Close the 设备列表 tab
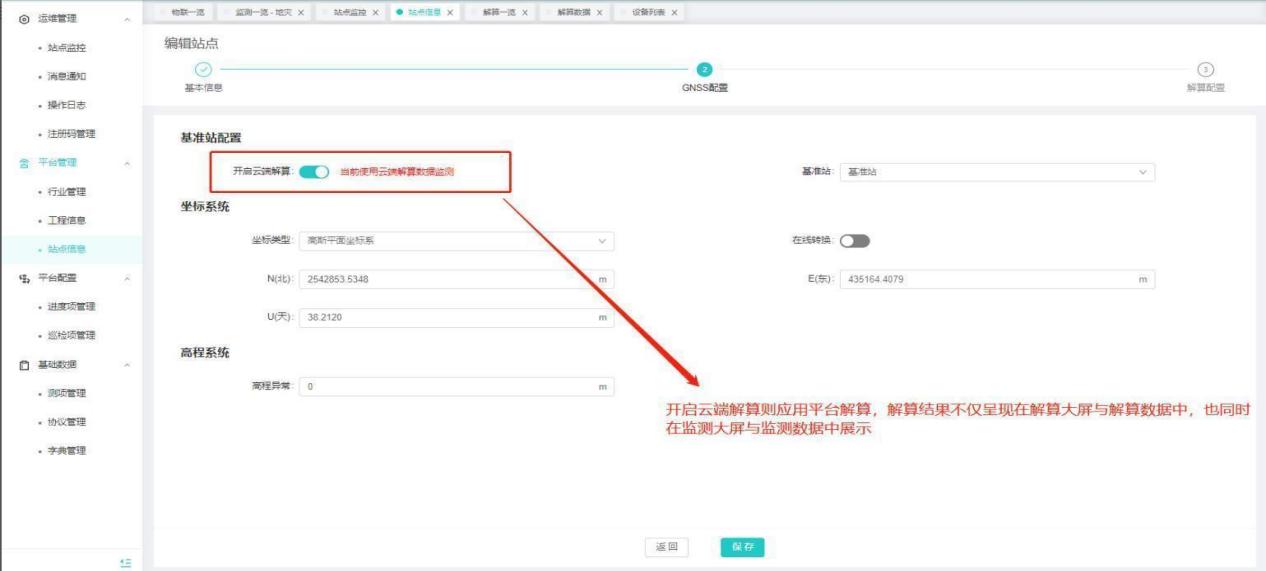Image resolution: width=1266 pixels, height=571 pixels. [x=674, y=12]
